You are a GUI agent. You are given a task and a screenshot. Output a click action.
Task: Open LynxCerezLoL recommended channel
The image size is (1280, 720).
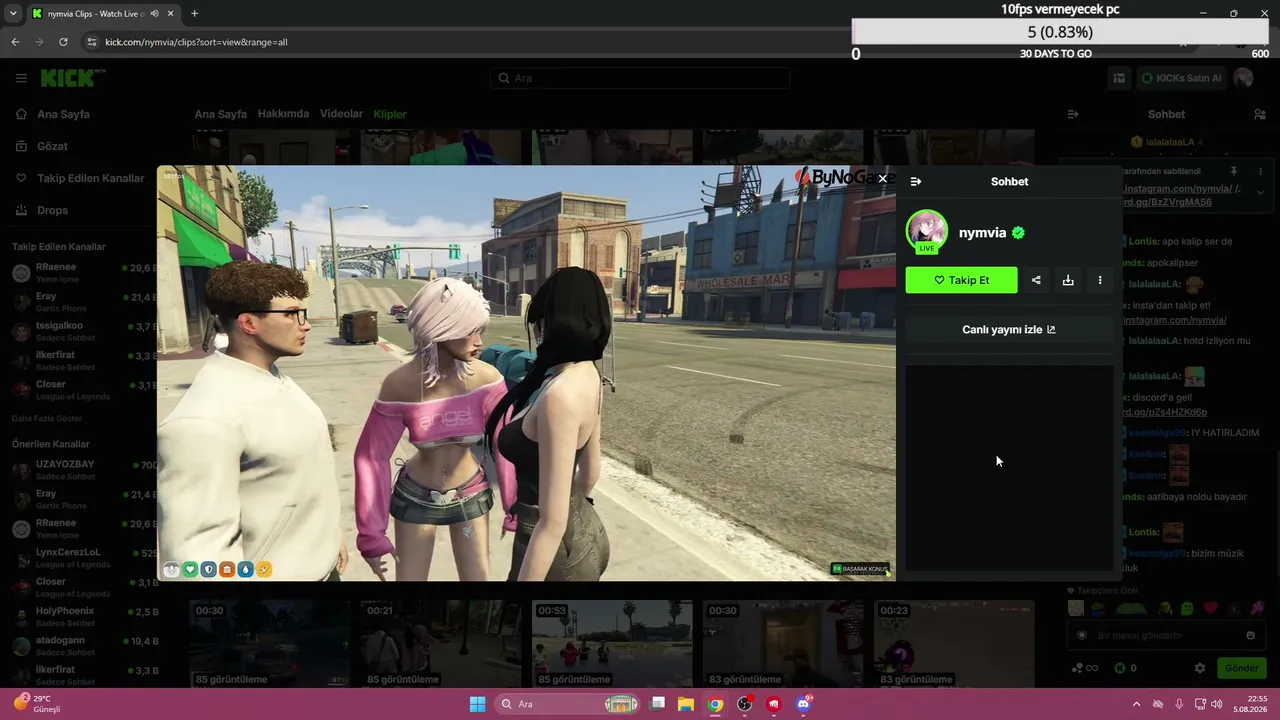coord(84,558)
